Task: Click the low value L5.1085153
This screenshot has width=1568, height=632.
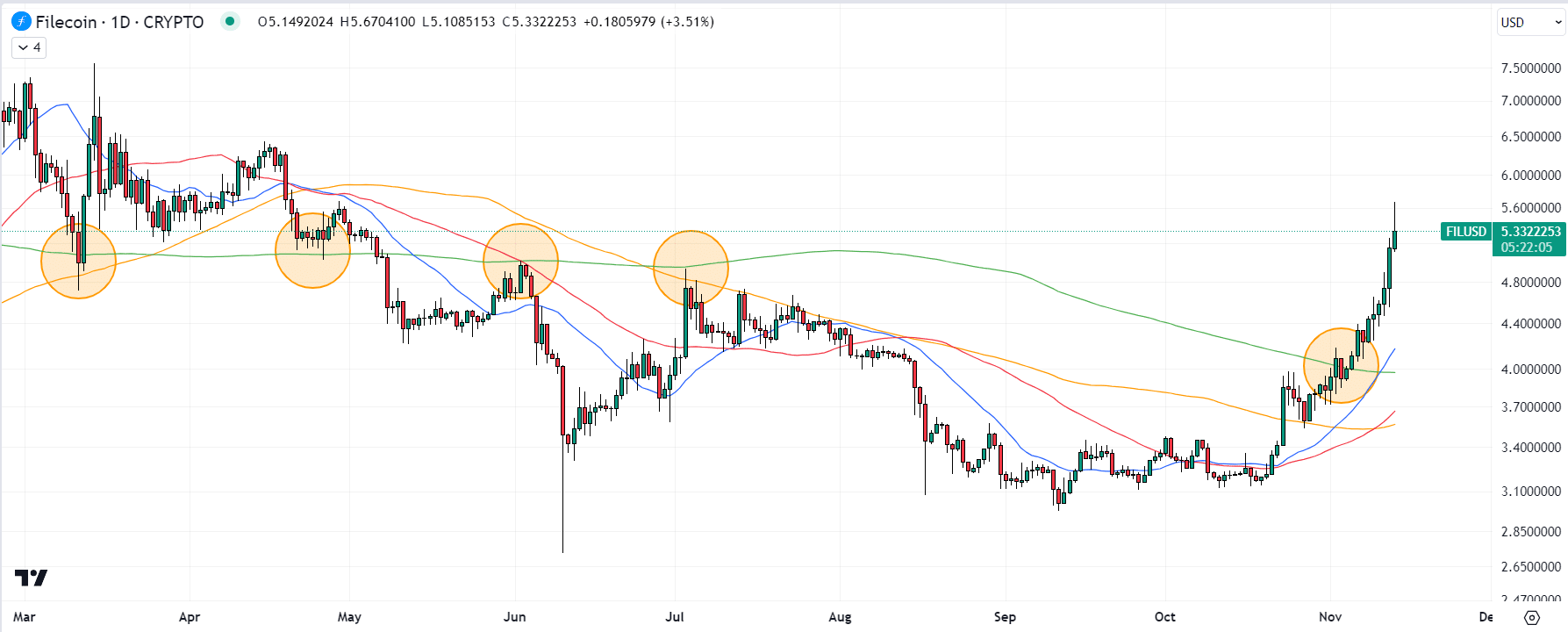Action: [458, 22]
